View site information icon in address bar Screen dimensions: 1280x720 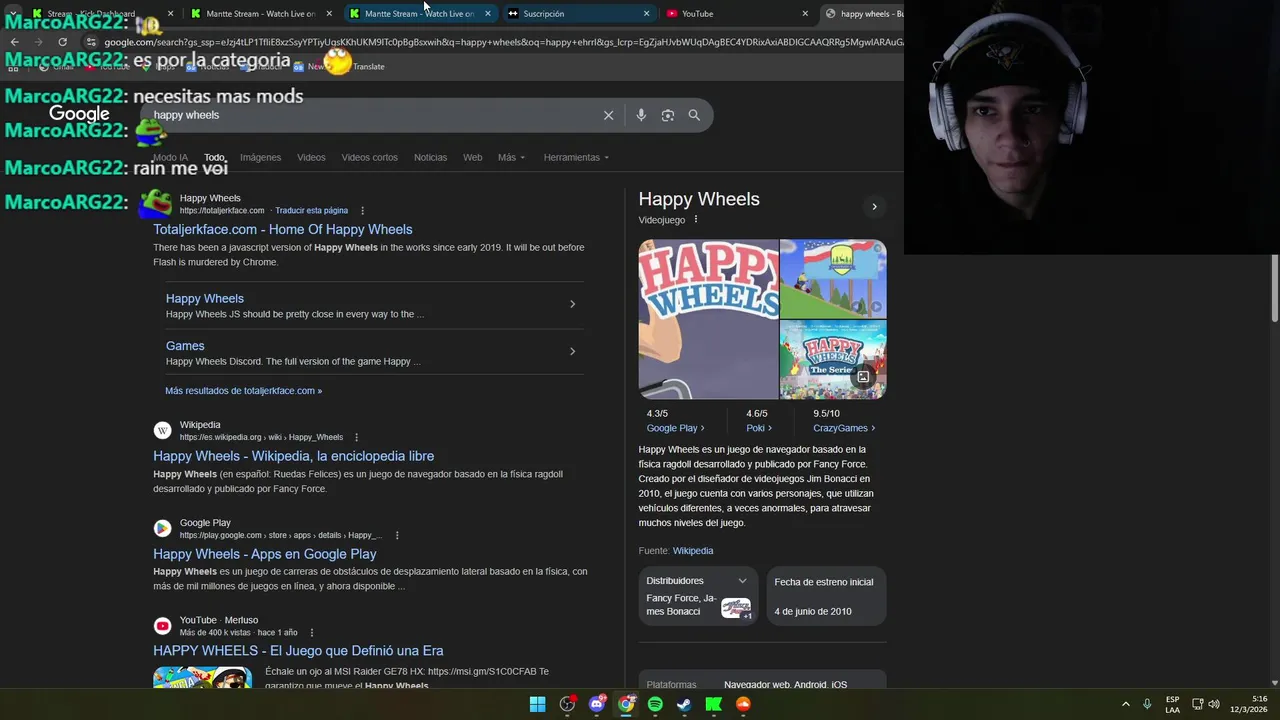click(x=90, y=42)
